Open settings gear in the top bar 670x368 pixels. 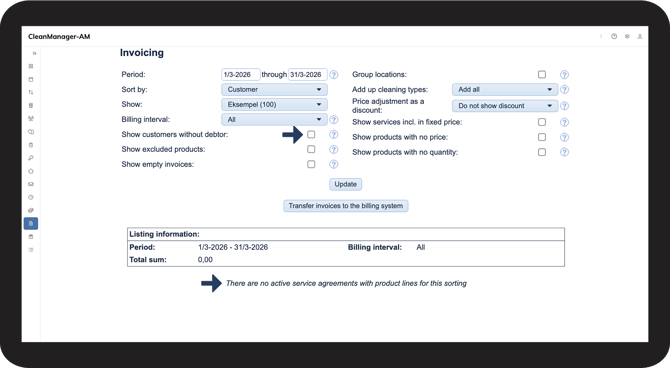(x=627, y=36)
